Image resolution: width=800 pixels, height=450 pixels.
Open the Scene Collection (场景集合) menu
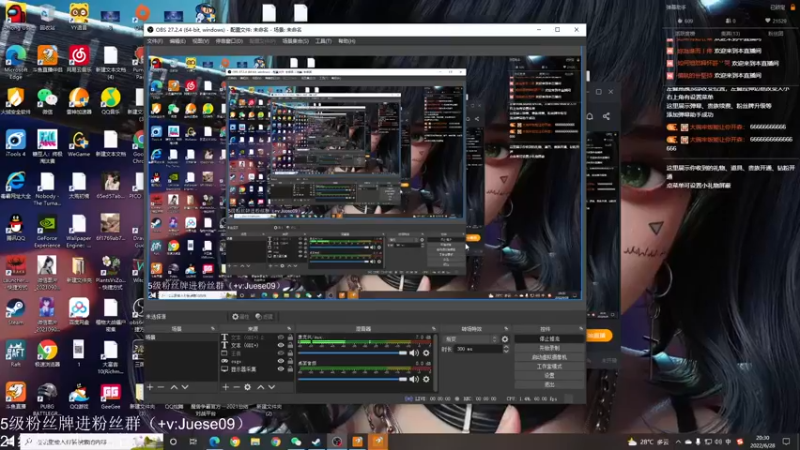(295, 41)
